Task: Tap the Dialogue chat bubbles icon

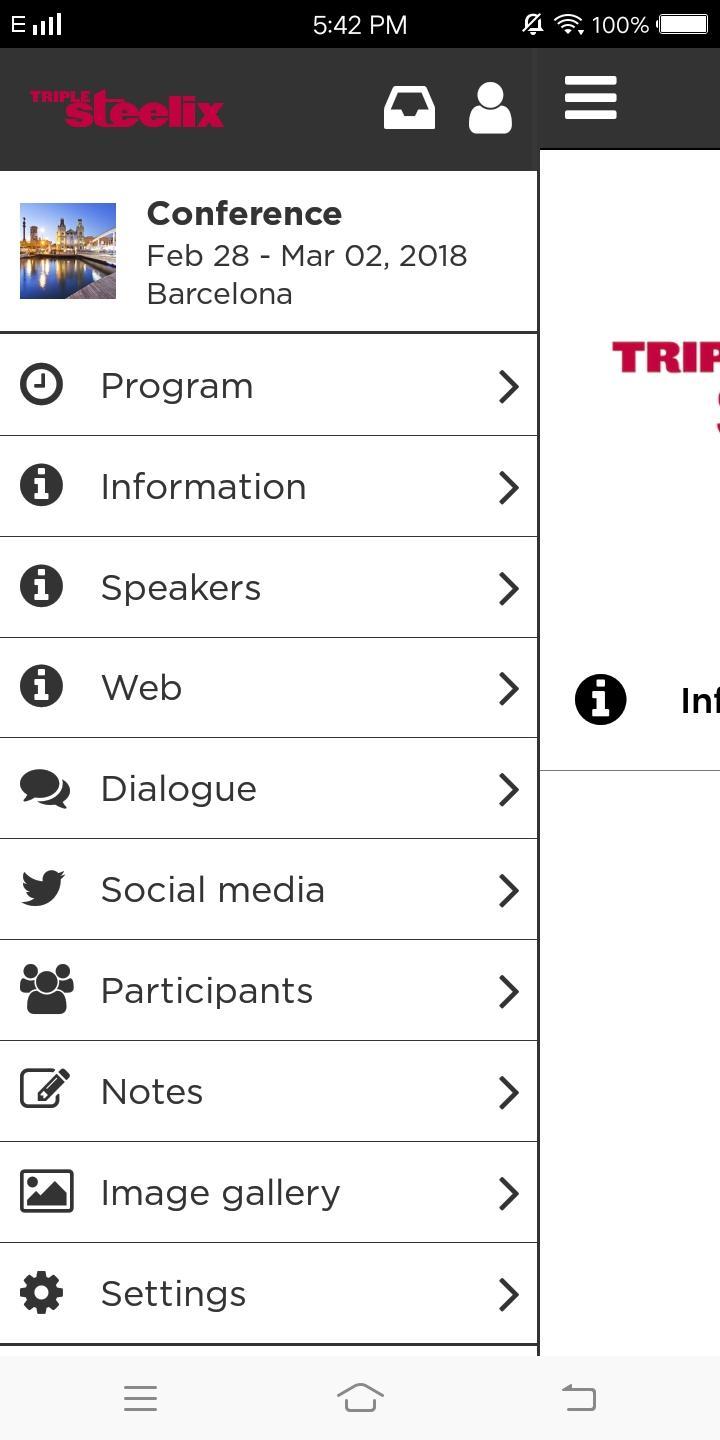Action: click(x=45, y=789)
